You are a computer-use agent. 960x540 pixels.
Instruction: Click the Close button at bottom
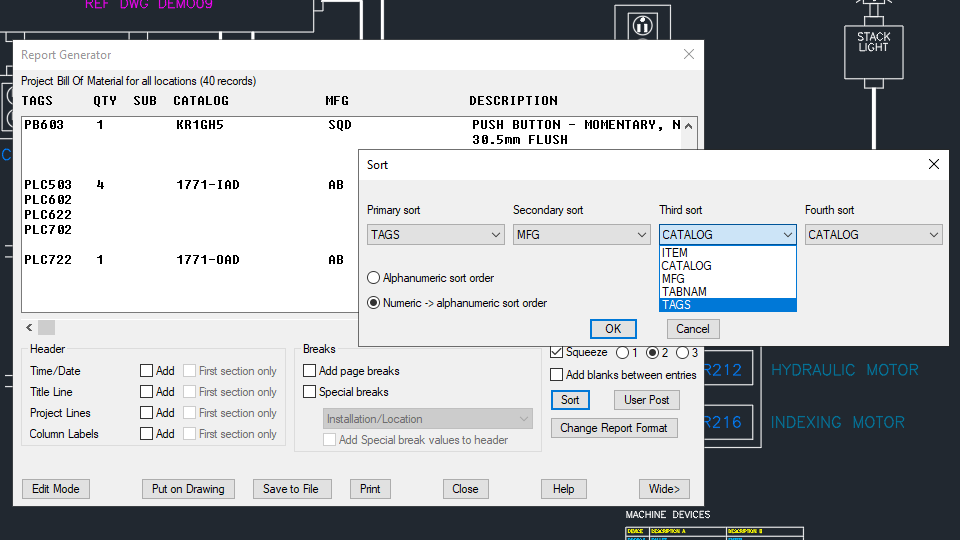[x=465, y=489]
